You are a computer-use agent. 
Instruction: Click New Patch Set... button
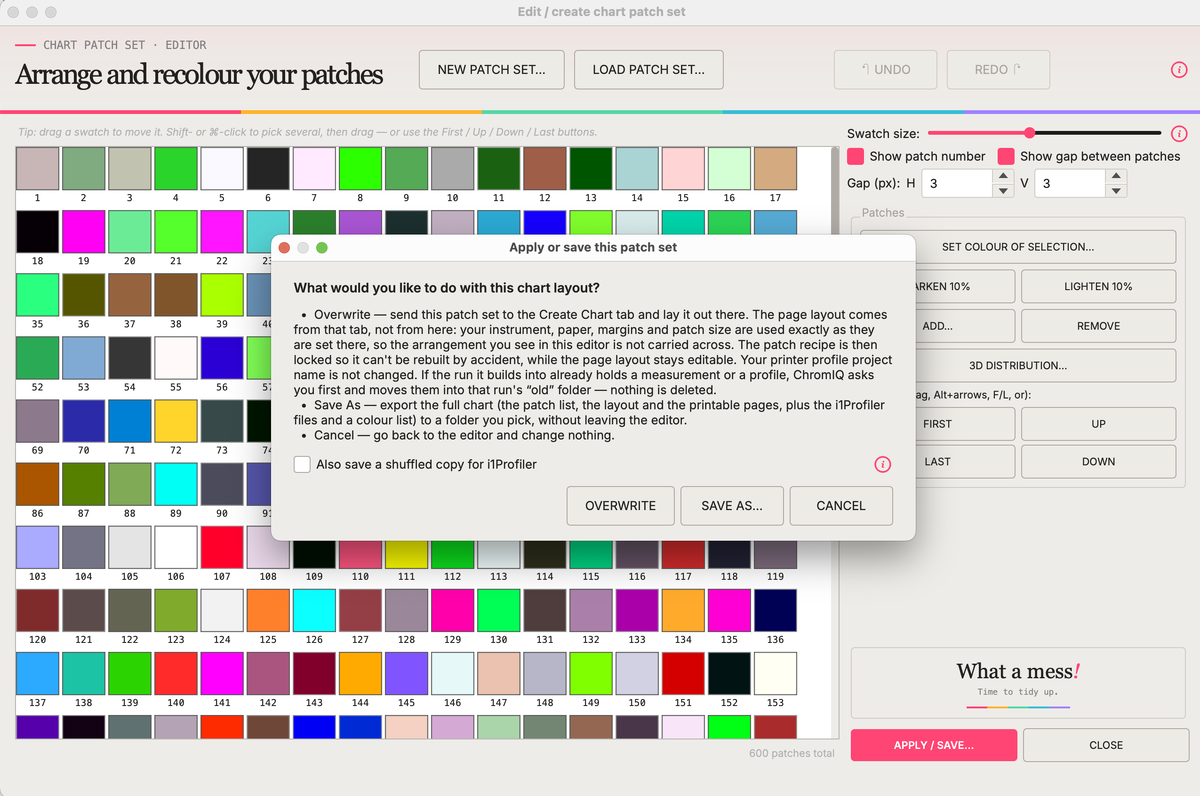click(x=492, y=70)
